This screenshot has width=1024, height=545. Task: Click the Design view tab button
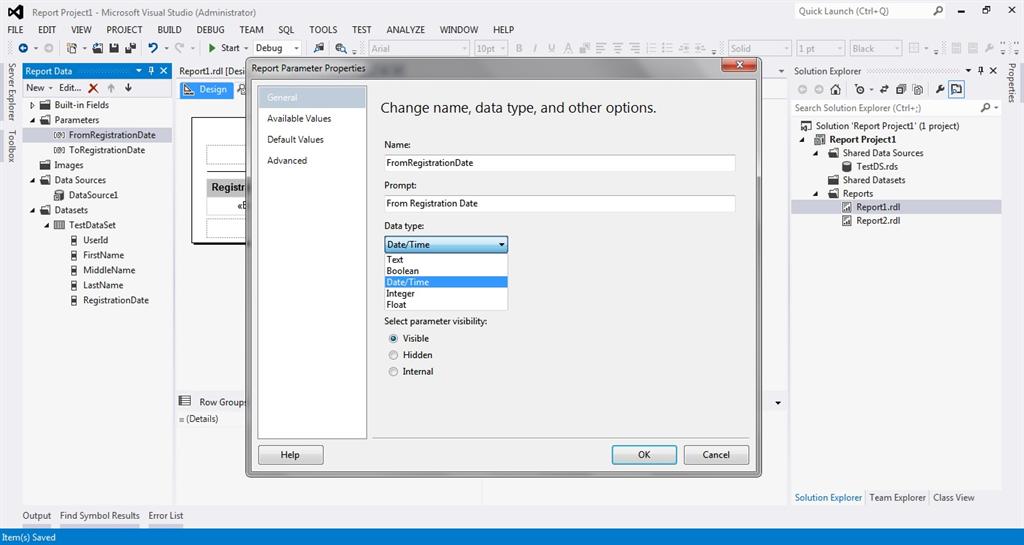coord(204,89)
